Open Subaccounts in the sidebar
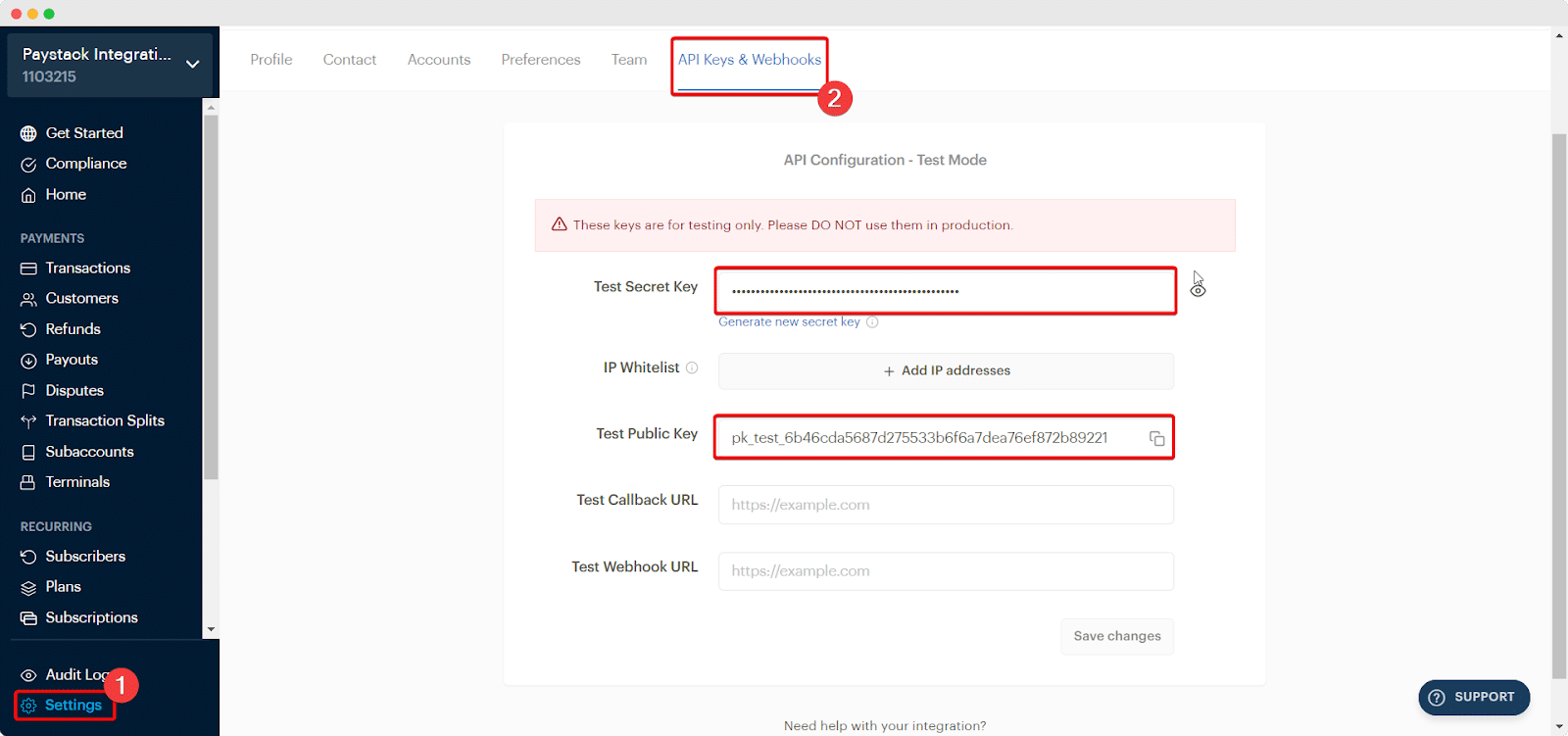This screenshot has height=736, width=1568. tap(89, 452)
